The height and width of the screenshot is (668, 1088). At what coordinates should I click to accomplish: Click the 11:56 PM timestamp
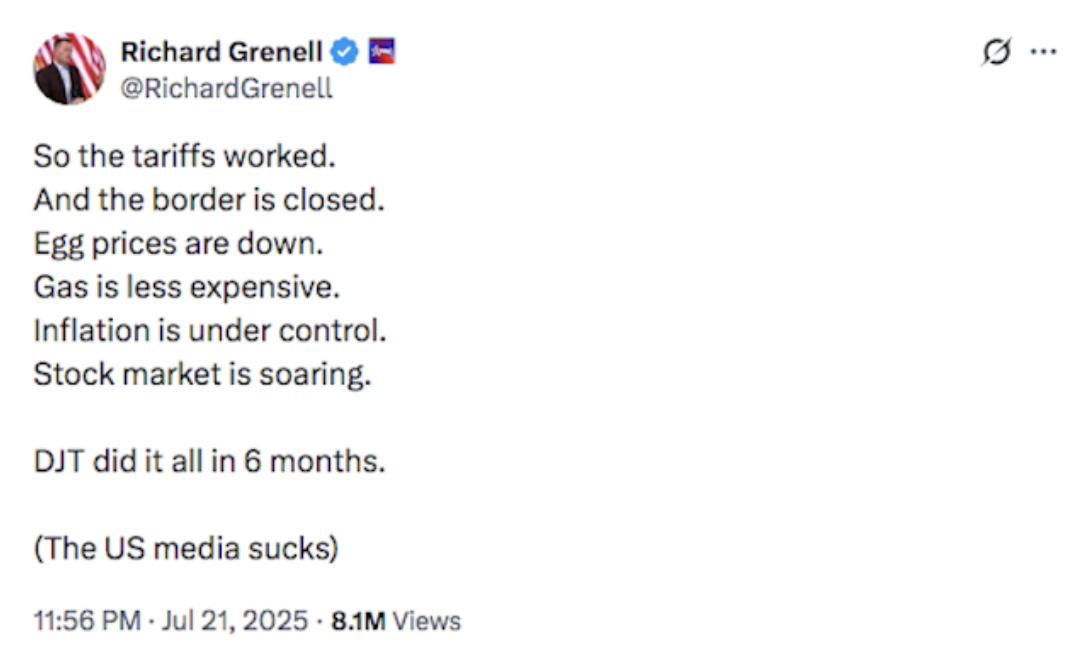click(87, 621)
